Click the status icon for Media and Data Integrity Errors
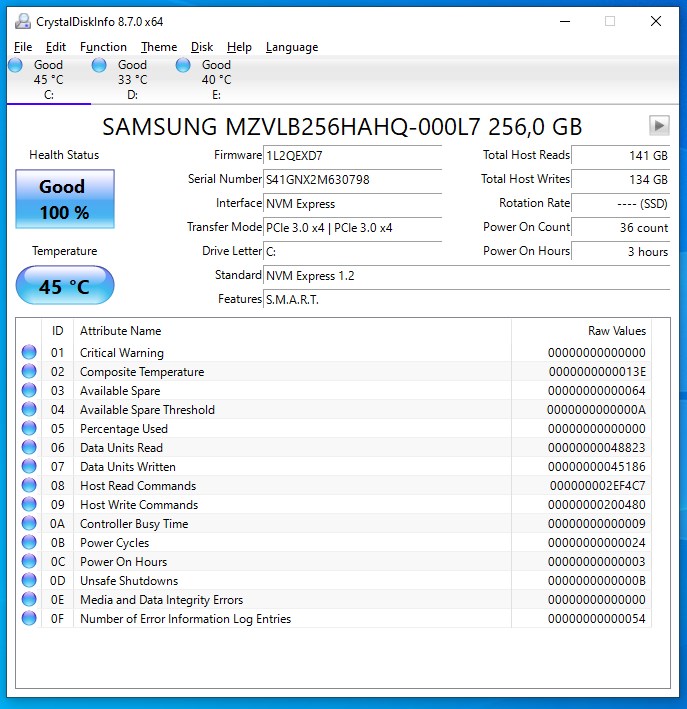 pos(29,599)
